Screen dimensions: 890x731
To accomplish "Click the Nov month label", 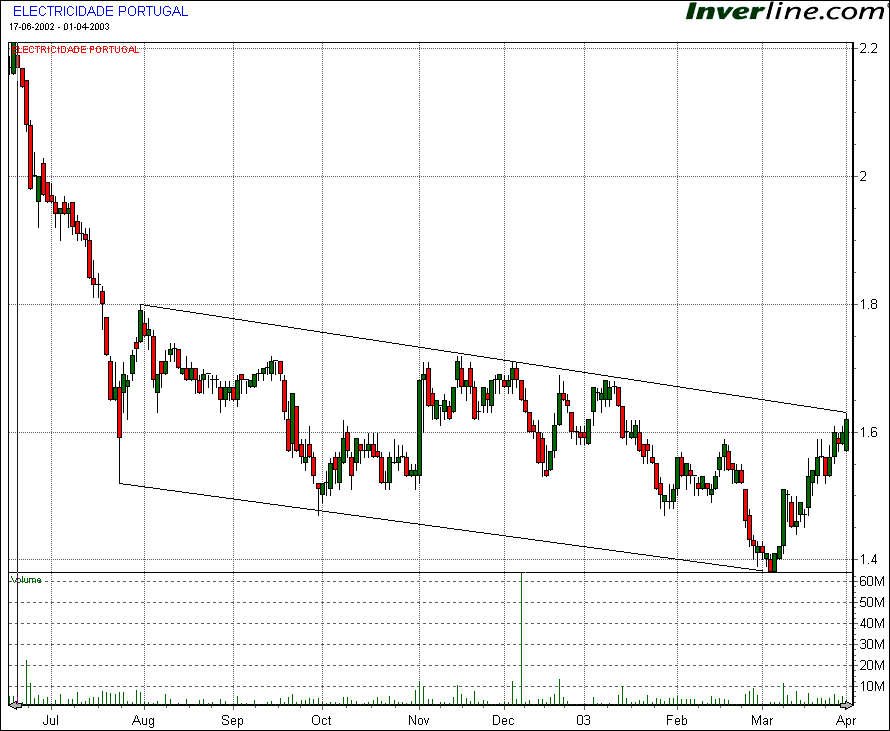I will 419,720.
